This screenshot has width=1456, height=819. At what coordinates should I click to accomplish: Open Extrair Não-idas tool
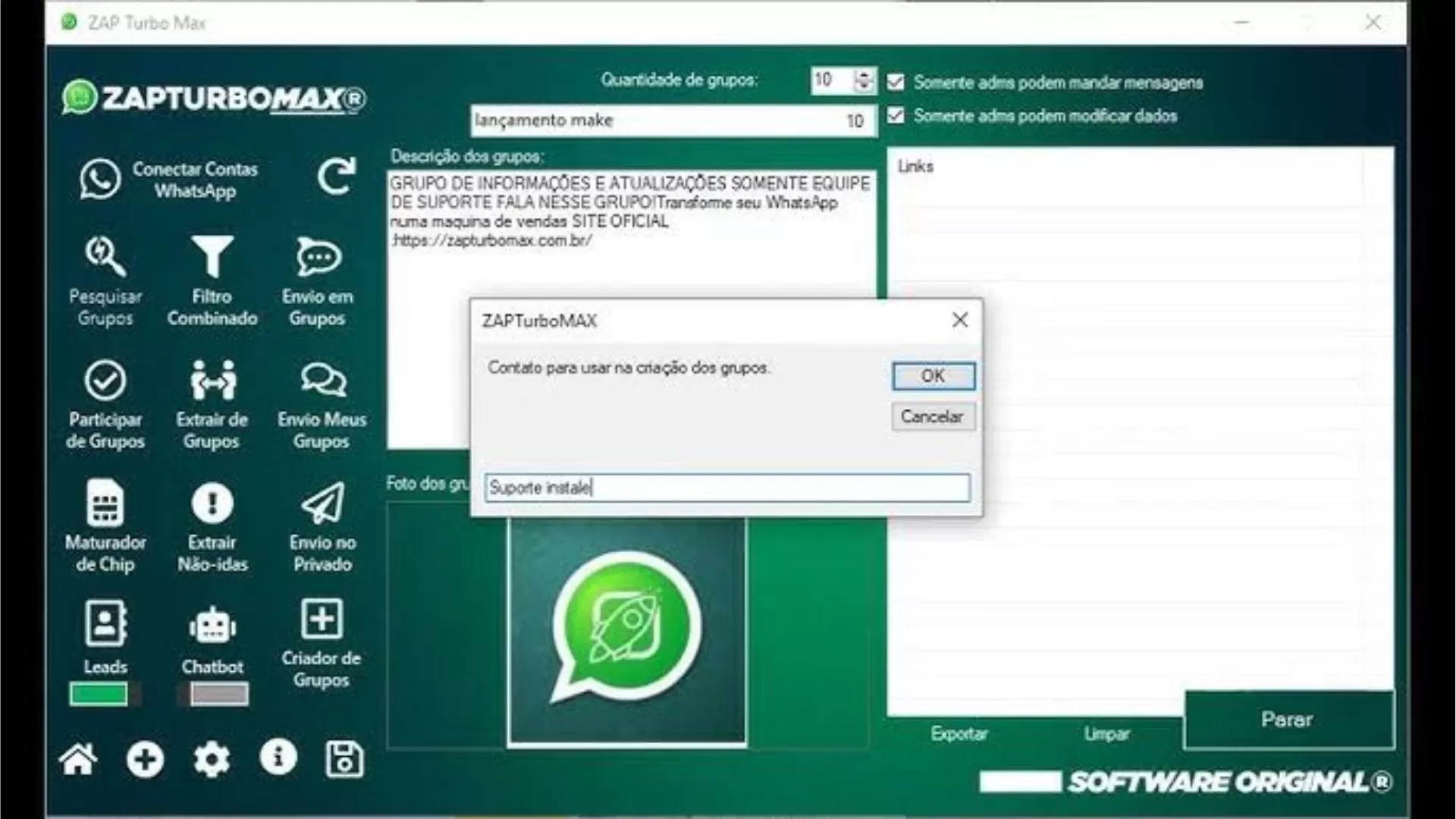pos(212,527)
